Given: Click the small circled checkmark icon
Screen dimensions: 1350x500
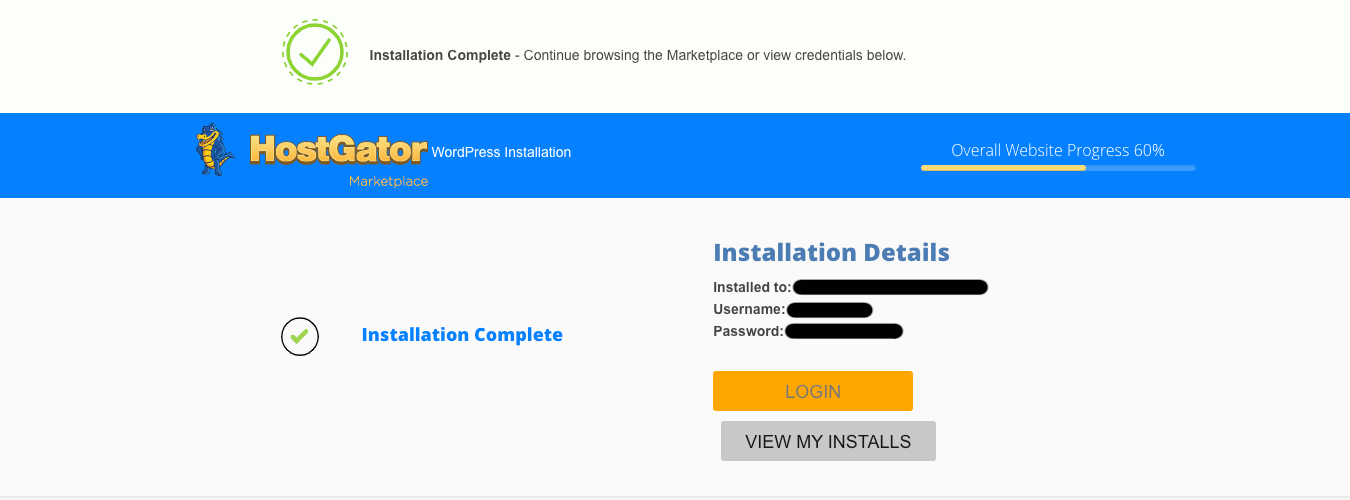Looking at the screenshot, I should [300, 337].
